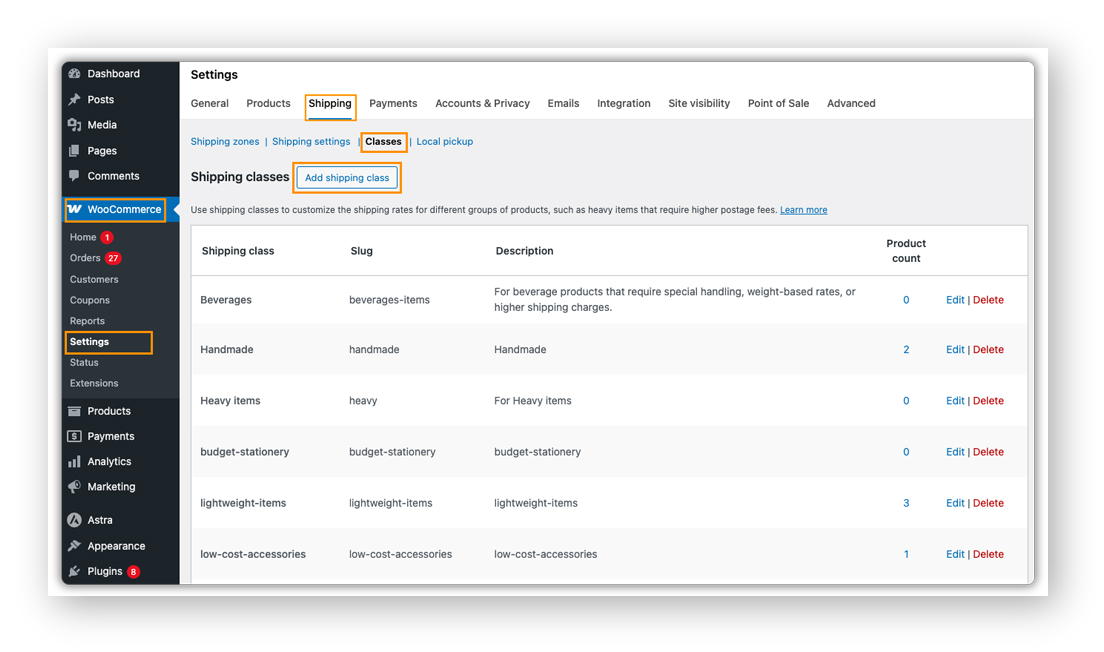
Task: Click lightweight-items product count 3
Action: point(906,503)
